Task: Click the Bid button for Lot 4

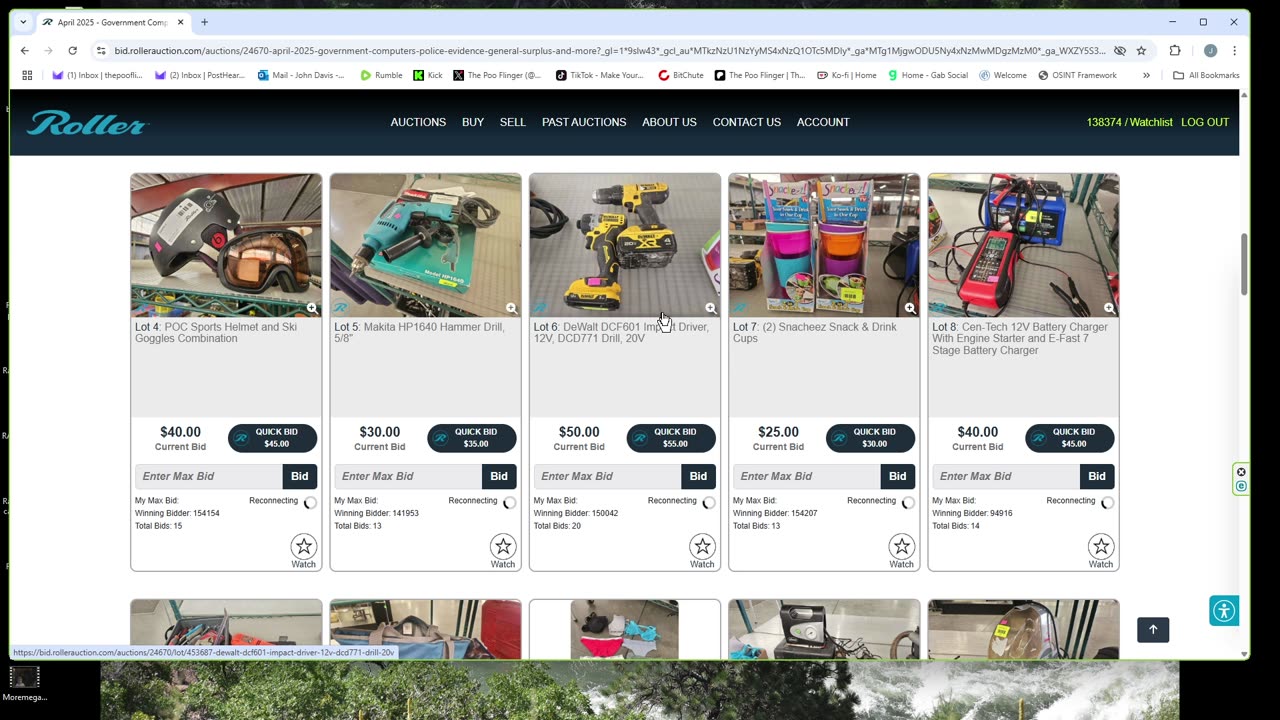Action: [300, 476]
